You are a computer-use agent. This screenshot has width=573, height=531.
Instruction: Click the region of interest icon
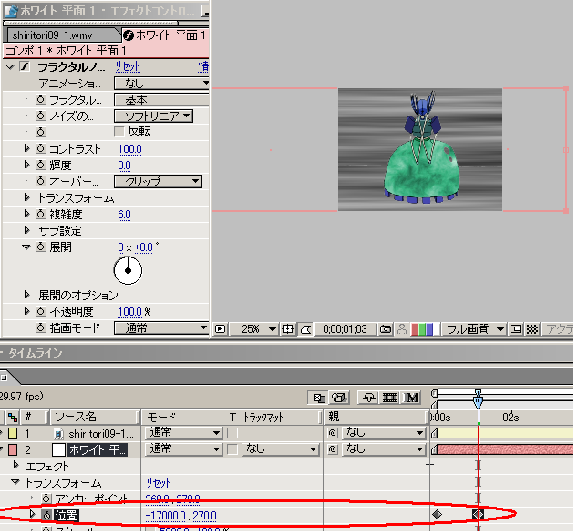[516, 329]
